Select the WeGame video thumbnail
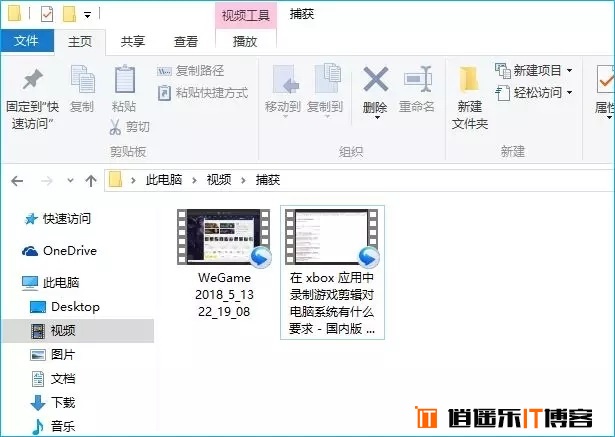 point(224,237)
